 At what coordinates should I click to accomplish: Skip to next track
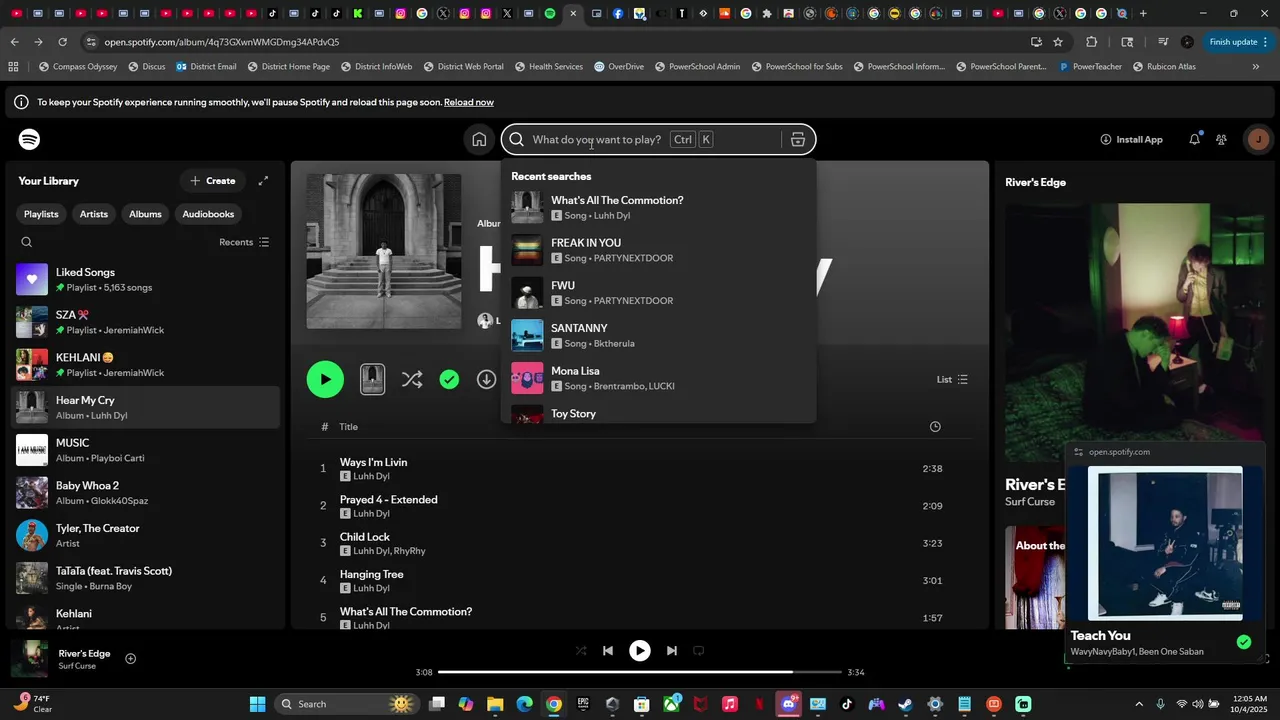click(x=672, y=651)
